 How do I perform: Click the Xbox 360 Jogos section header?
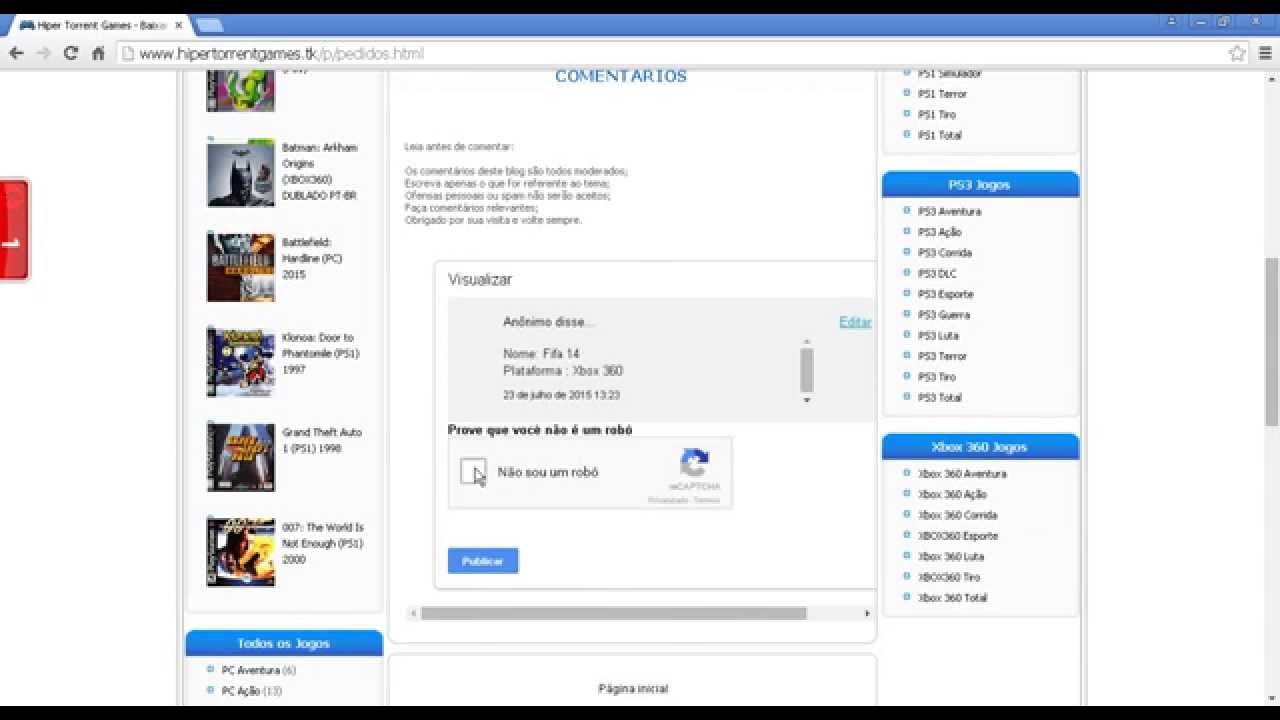(980, 447)
